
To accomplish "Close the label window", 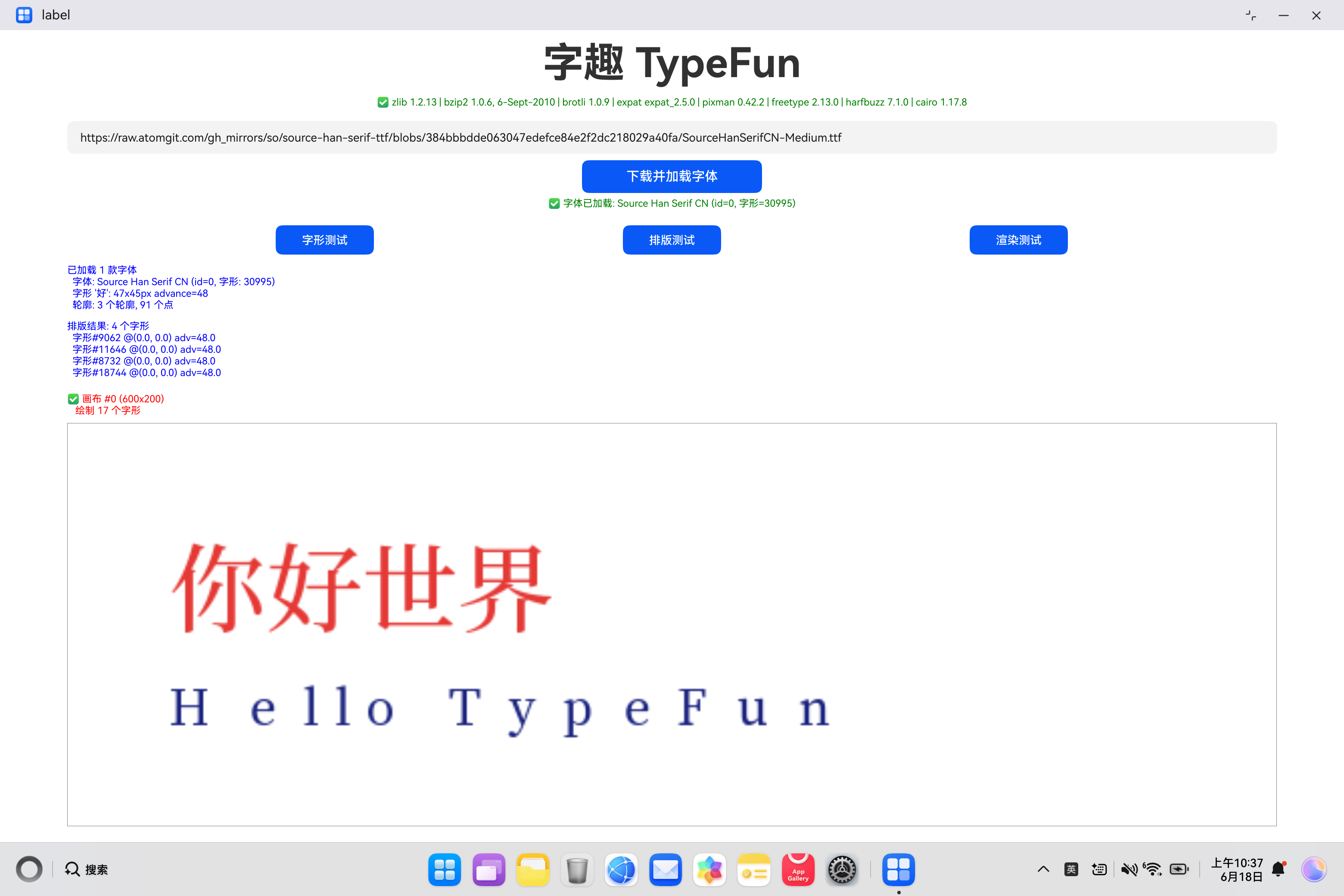I will [1316, 16].
